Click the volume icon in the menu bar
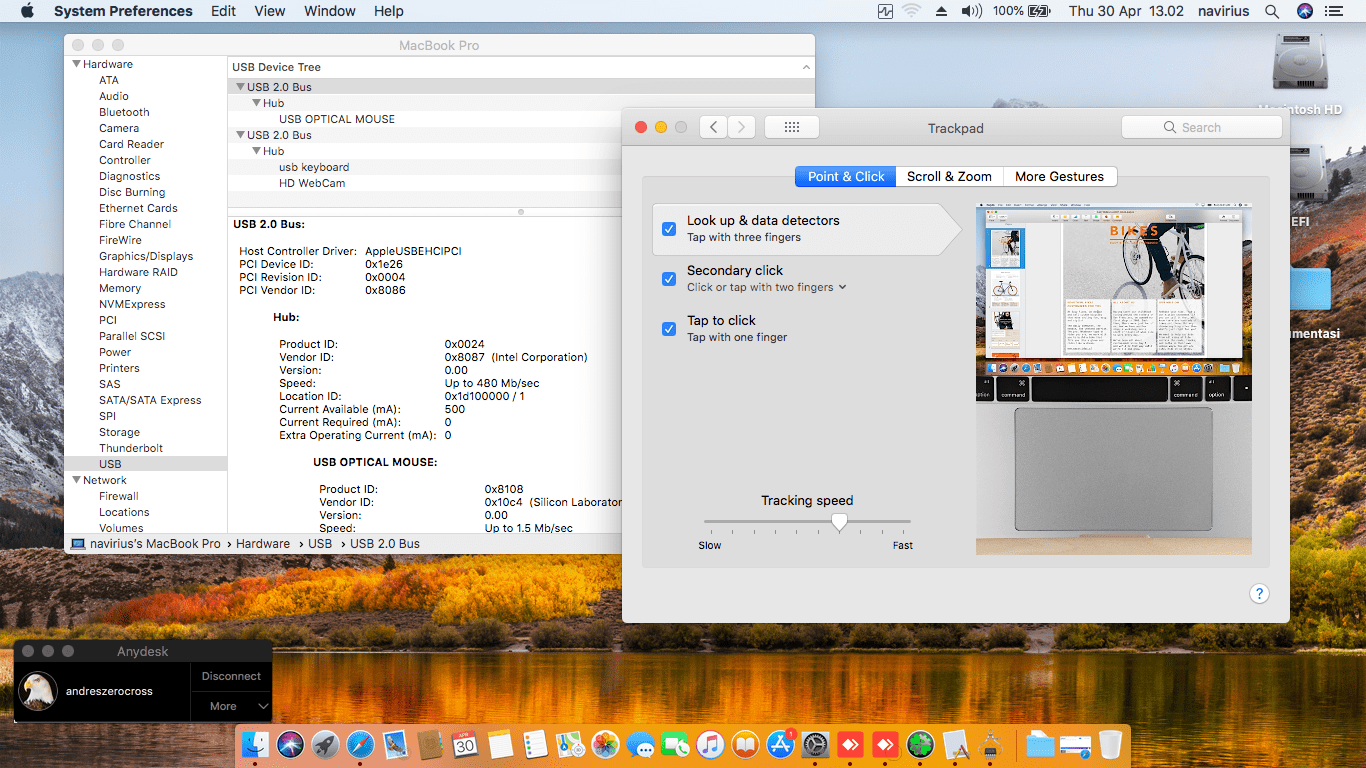 [971, 11]
